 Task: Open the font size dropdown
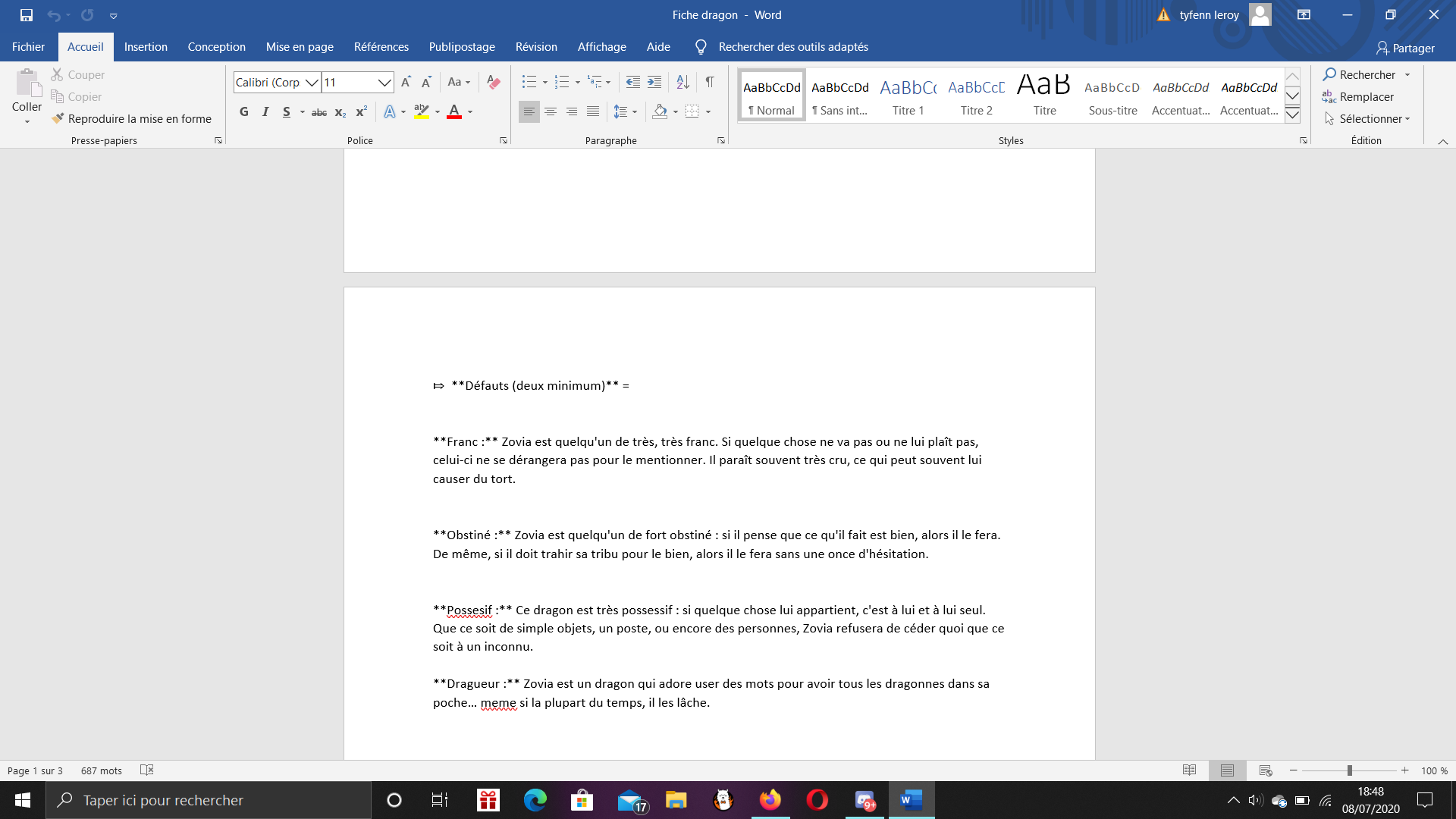point(384,82)
